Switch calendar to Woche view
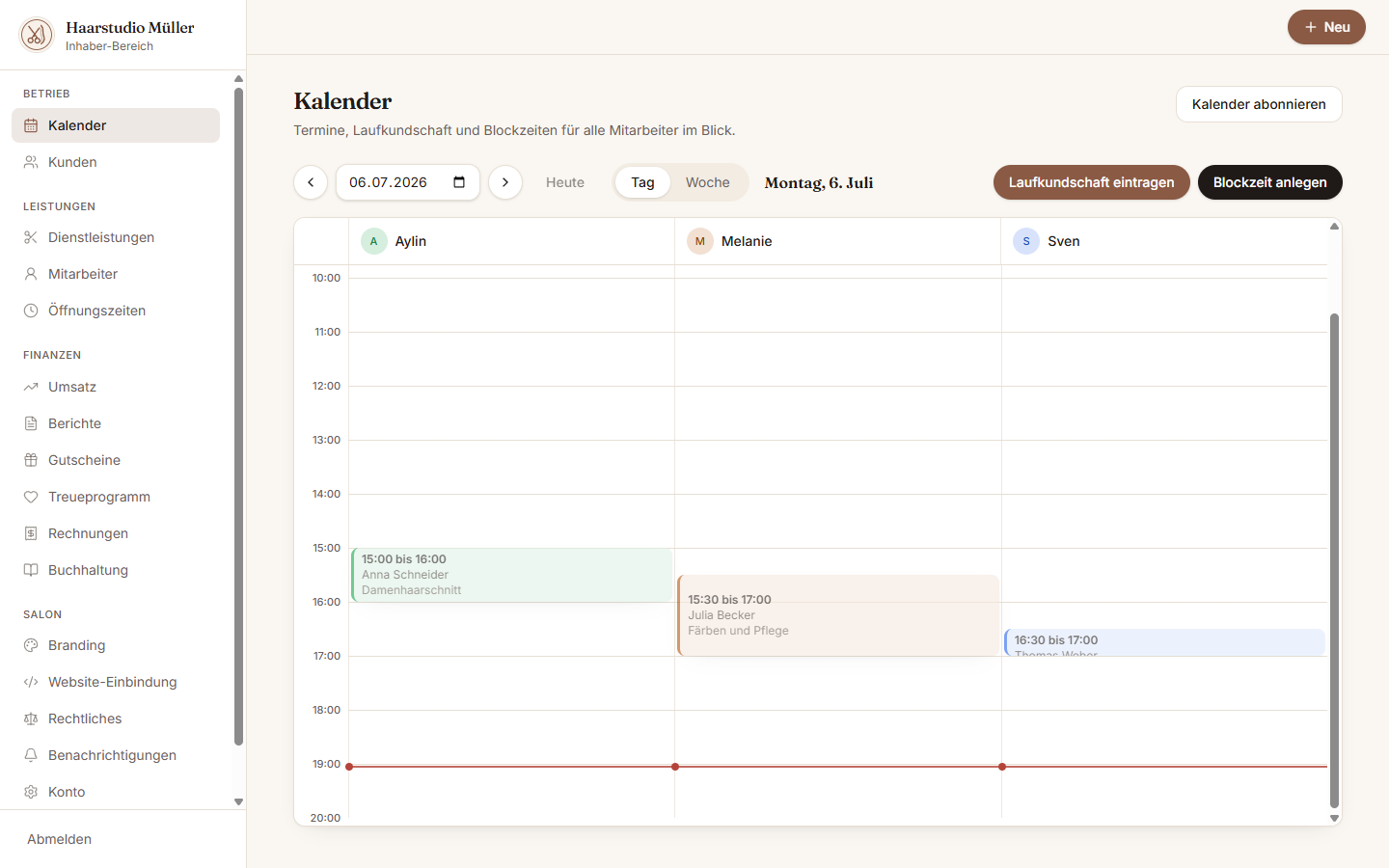This screenshot has height=868, width=1389. (x=708, y=182)
